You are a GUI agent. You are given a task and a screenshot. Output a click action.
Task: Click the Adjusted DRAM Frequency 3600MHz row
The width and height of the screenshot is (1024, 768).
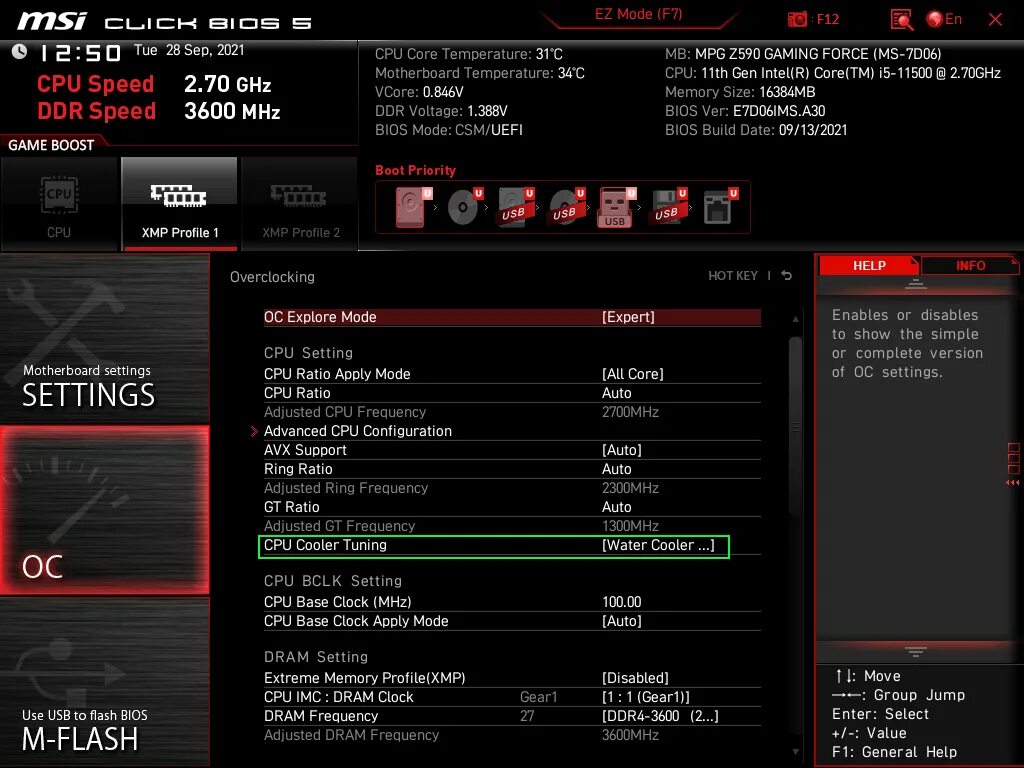(512, 735)
